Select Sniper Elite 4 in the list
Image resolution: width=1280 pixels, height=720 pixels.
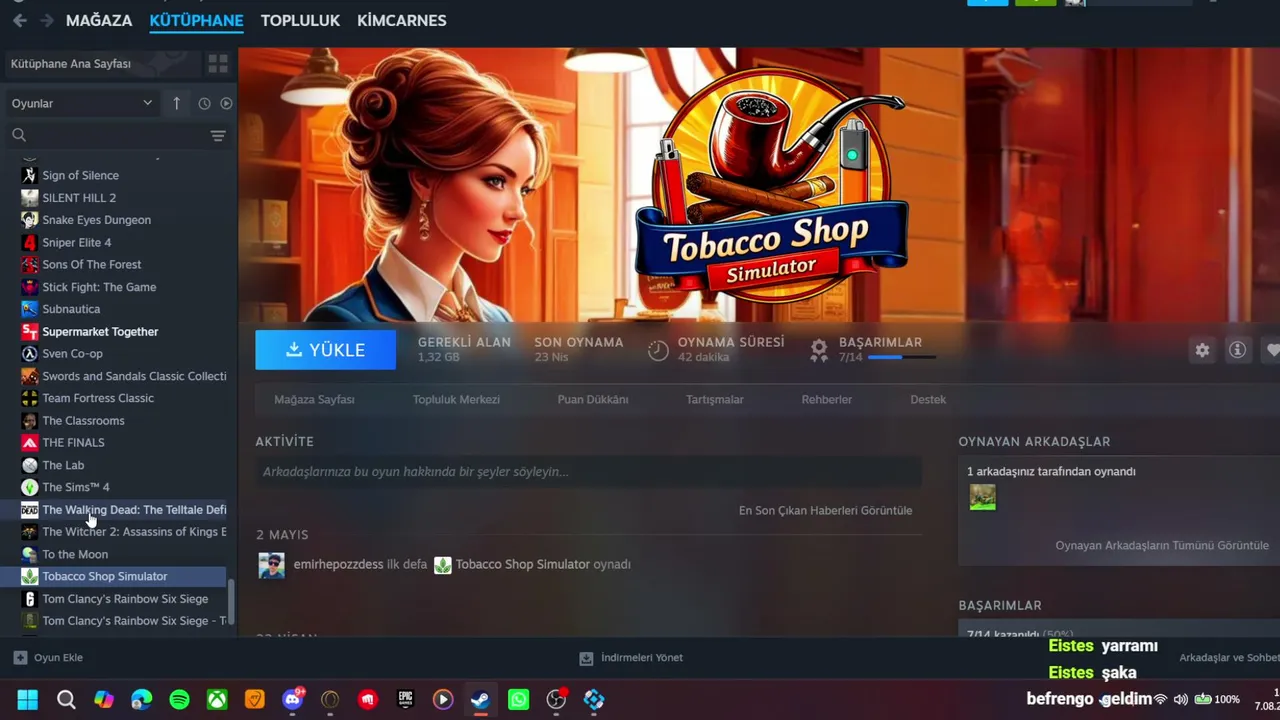(124, 242)
